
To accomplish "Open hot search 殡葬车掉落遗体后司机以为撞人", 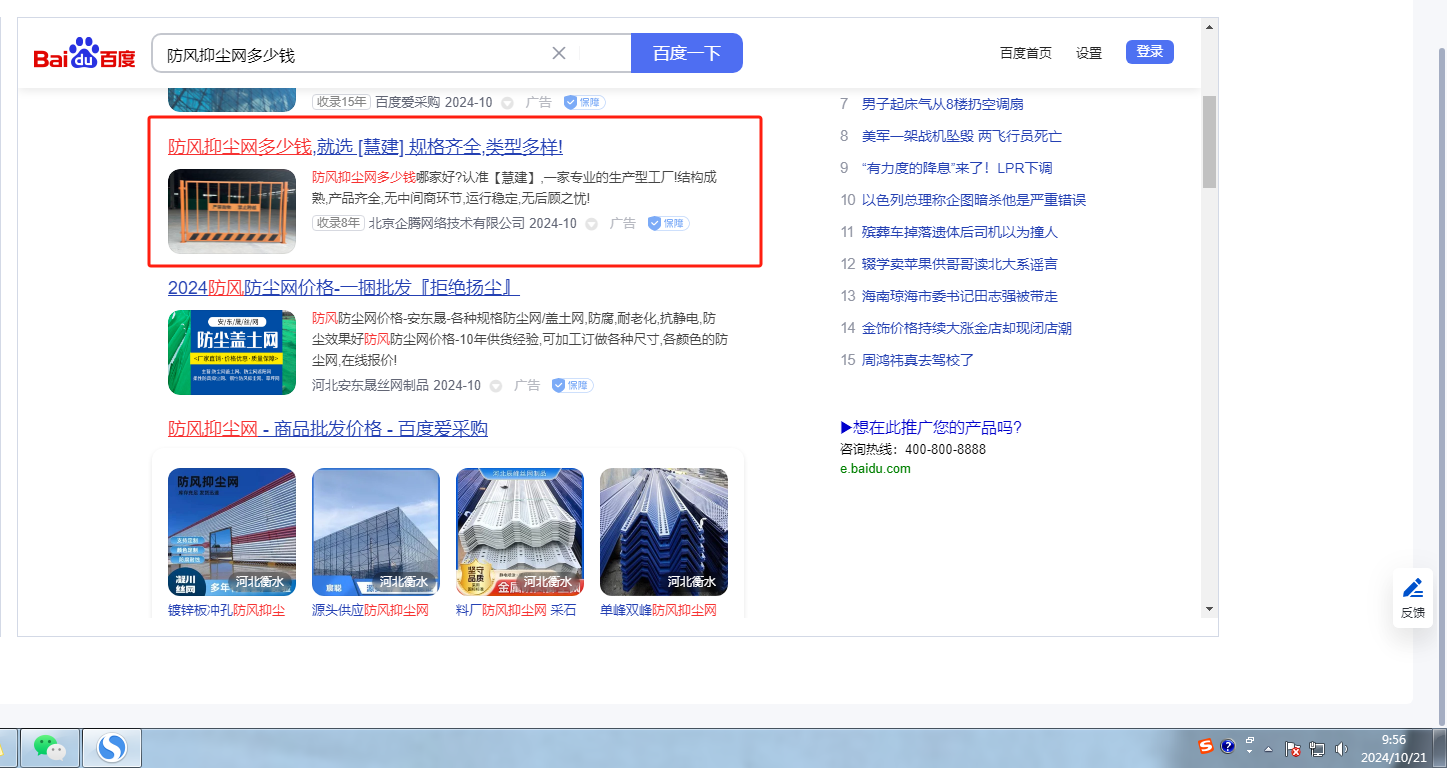I will [960, 232].
